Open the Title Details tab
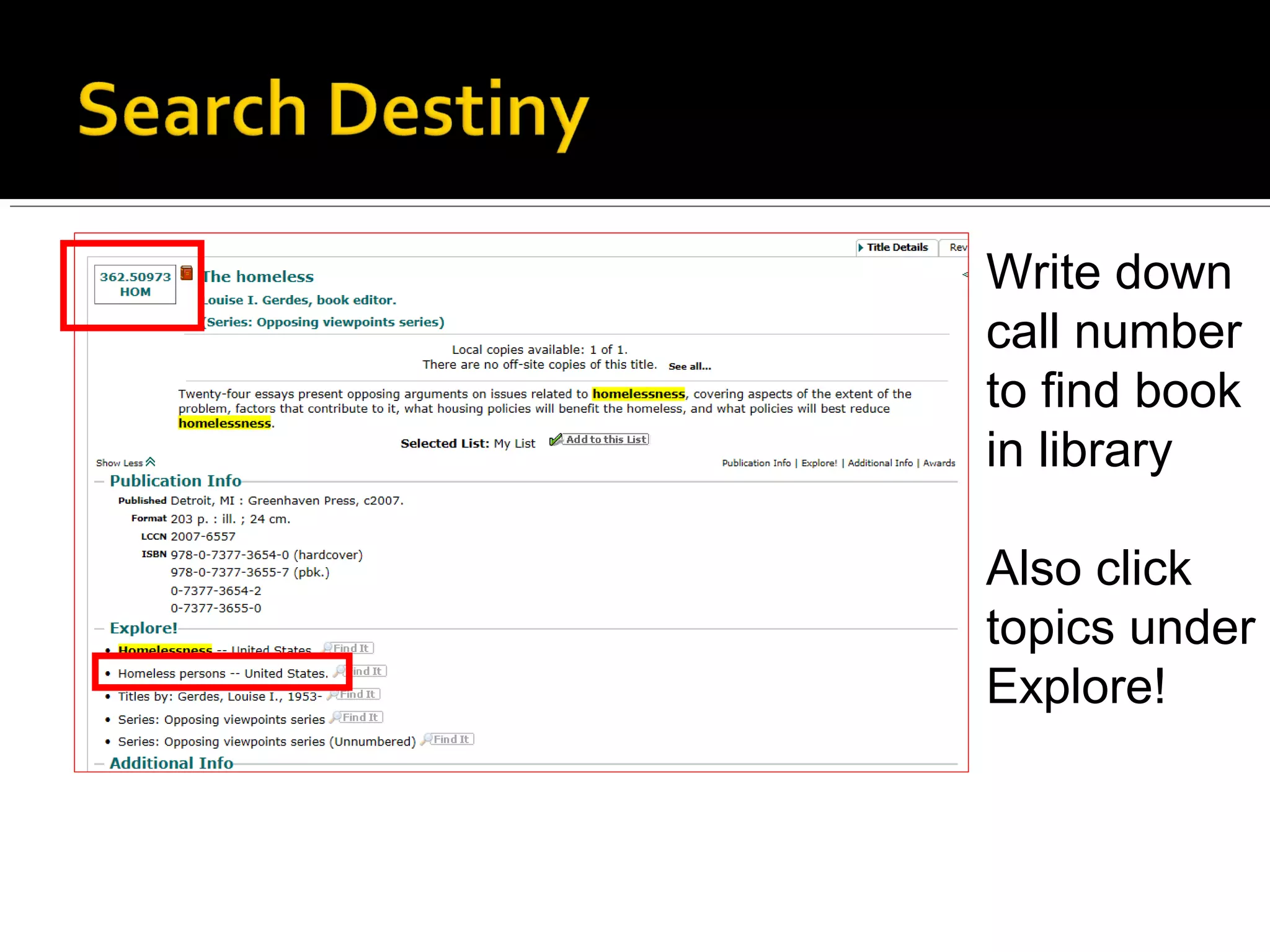This screenshot has height=952, width=1270. pyautogui.click(x=897, y=247)
